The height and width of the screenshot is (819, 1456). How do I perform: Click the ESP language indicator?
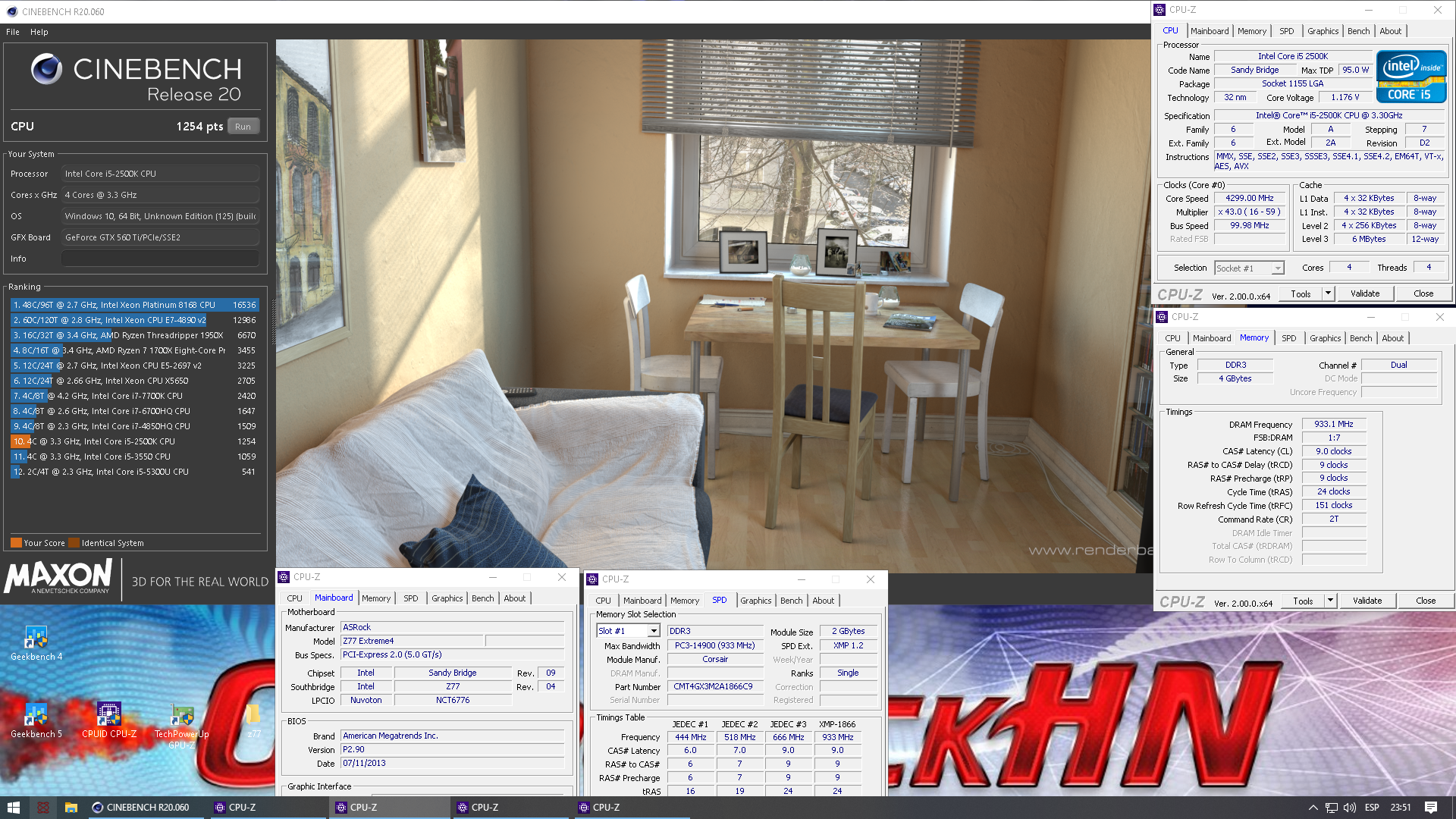click(1372, 808)
